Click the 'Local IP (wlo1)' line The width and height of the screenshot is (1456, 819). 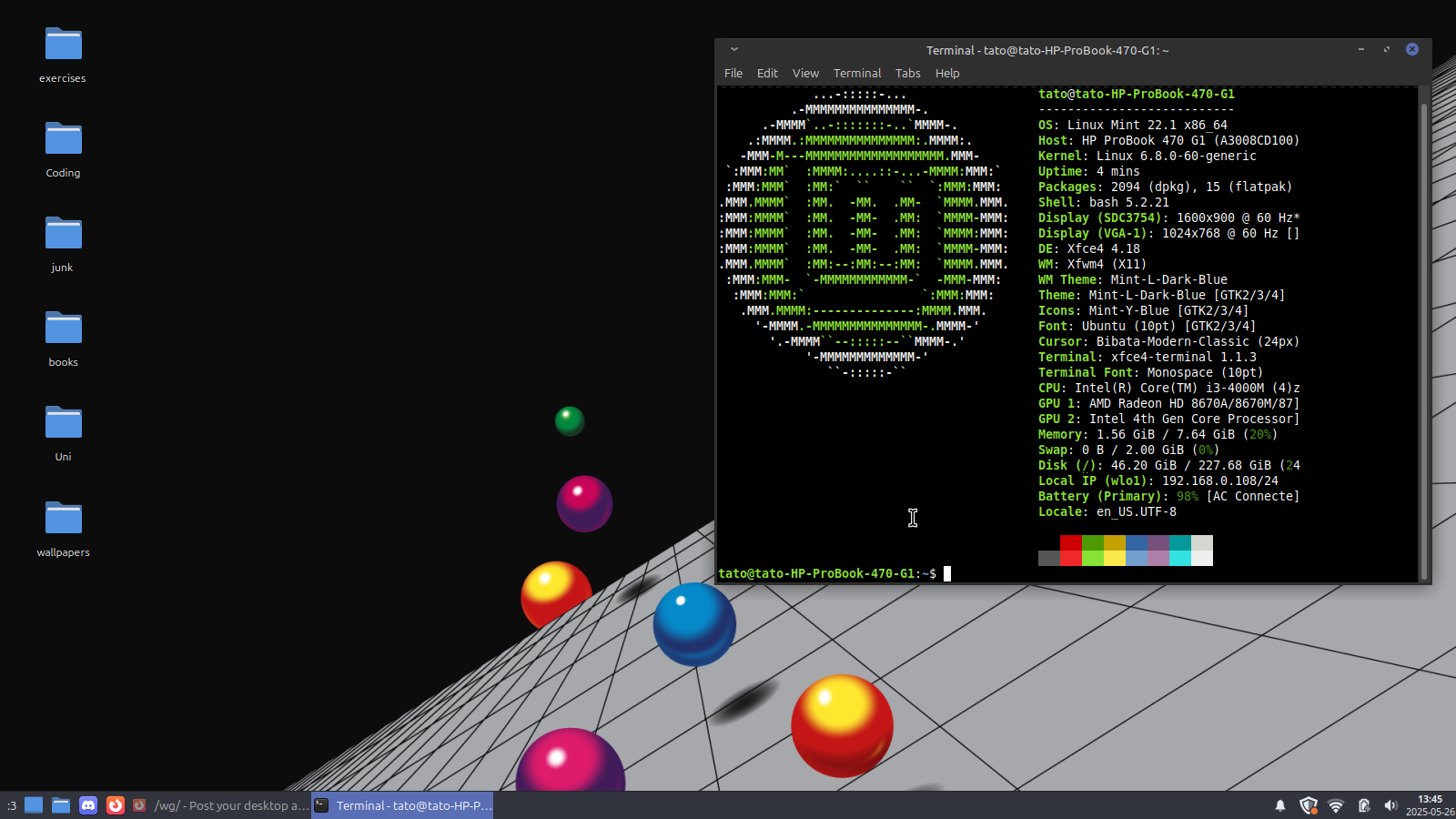[x=1158, y=480]
